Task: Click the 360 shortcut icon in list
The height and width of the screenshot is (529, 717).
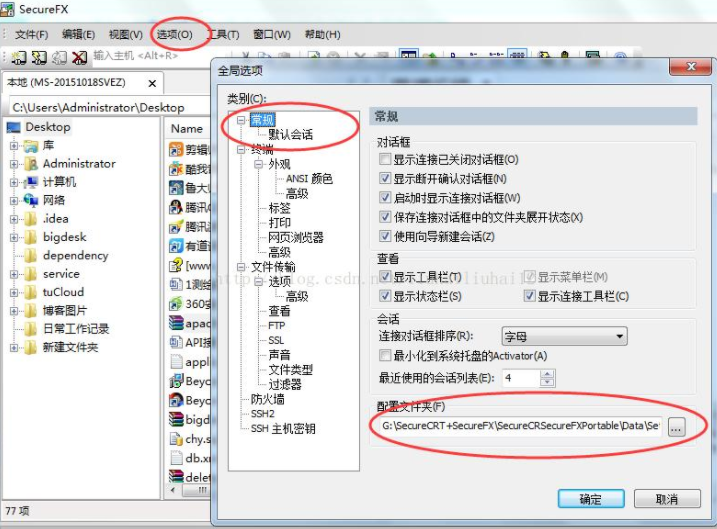Action: pyautogui.click(x=176, y=304)
